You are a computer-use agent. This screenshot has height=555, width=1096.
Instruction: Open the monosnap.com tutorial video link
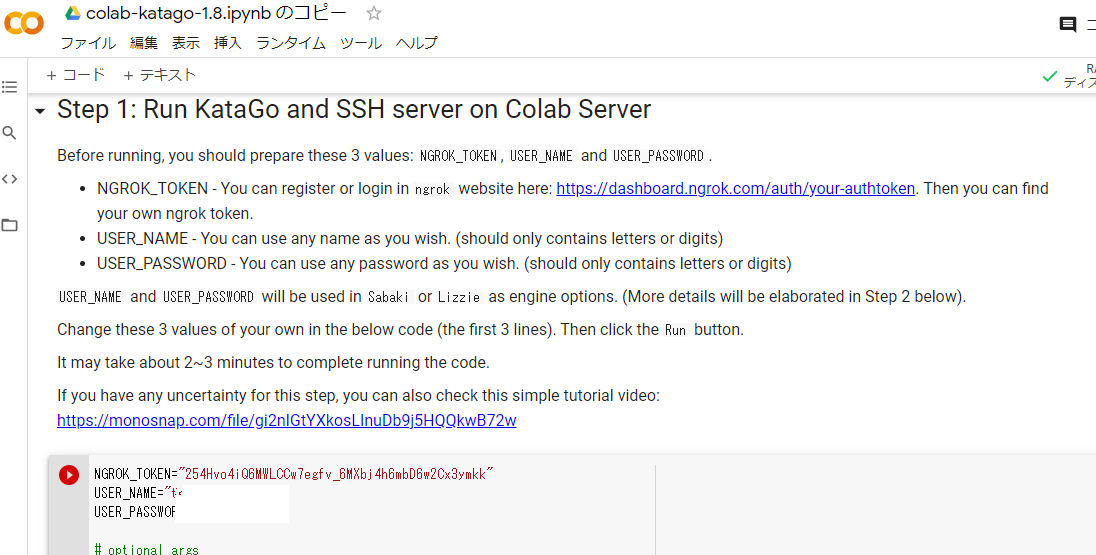click(x=287, y=421)
